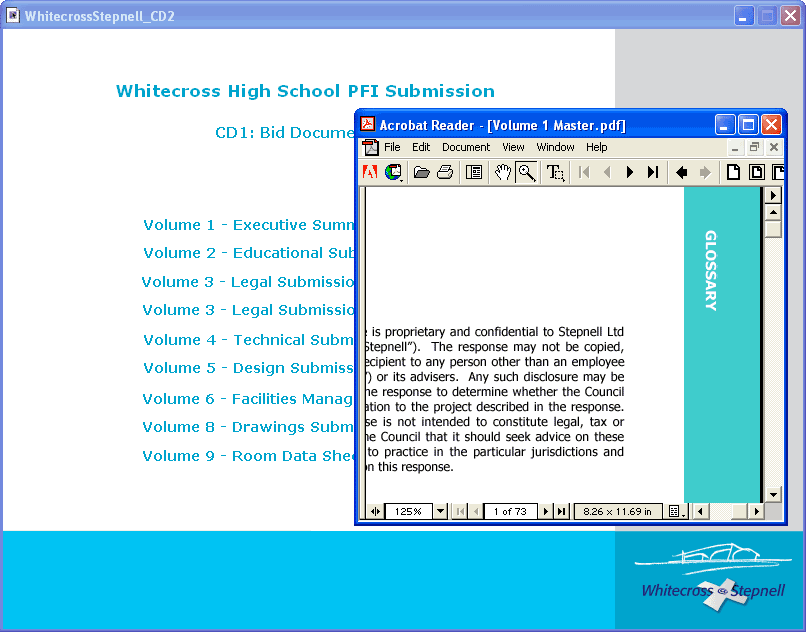
Task: Click vertical scrollbar down arrow
Action: tap(773, 495)
